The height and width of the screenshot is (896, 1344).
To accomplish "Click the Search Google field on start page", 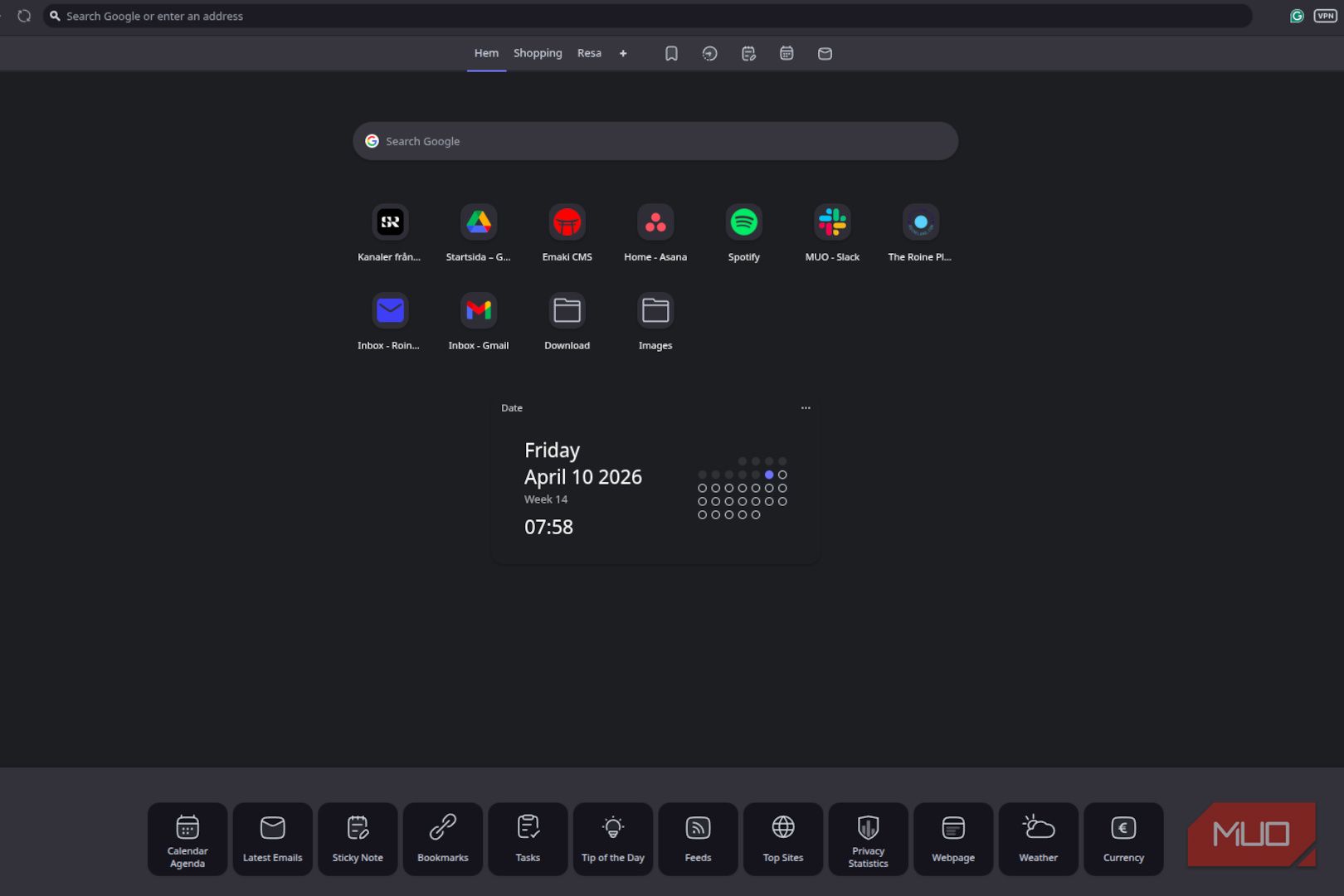I will 655,141.
